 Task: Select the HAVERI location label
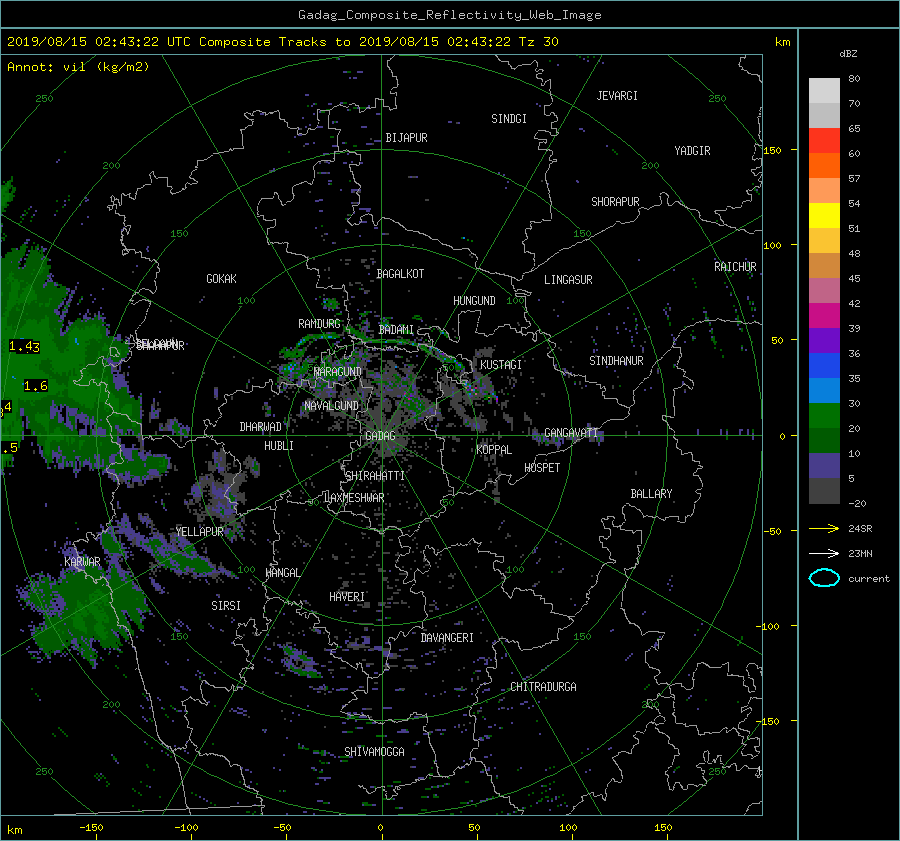(x=347, y=597)
